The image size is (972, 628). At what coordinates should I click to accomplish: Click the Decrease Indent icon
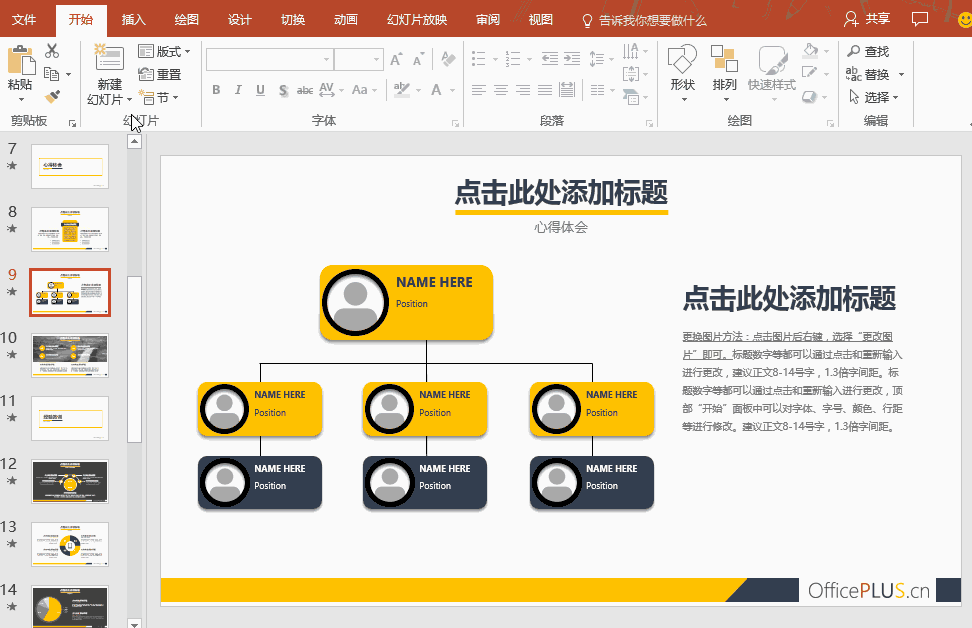(549, 59)
